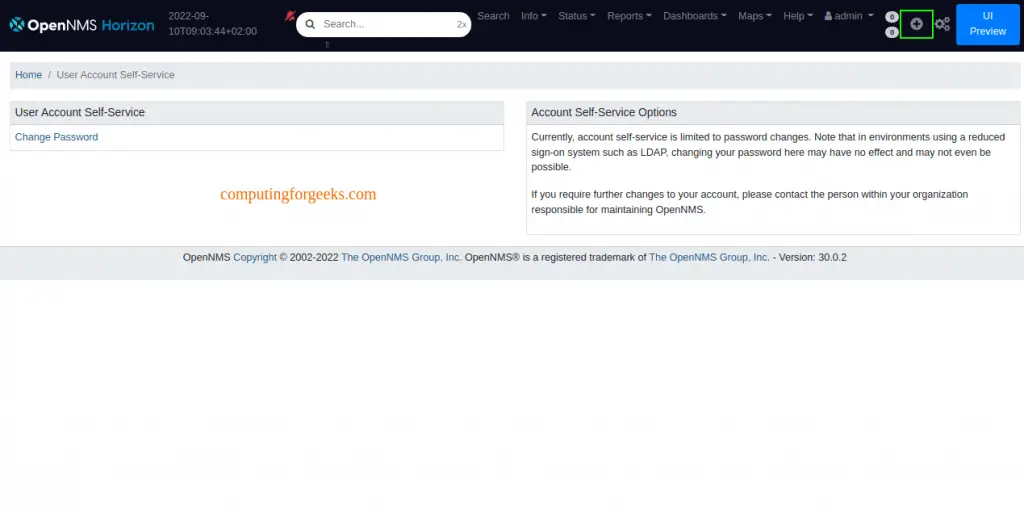Open the admin user dropdown
The width and height of the screenshot is (1024, 515).
[x=849, y=16]
